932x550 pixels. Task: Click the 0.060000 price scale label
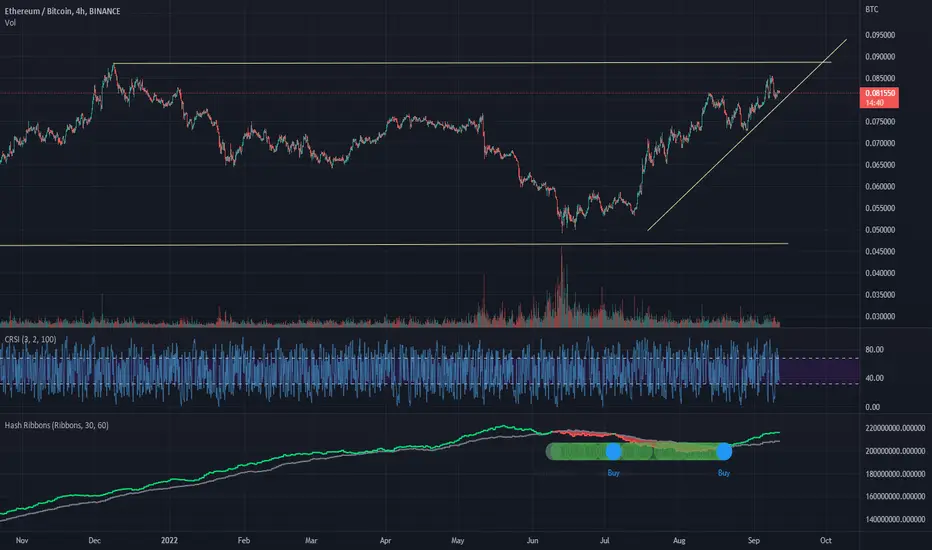[x=880, y=187]
